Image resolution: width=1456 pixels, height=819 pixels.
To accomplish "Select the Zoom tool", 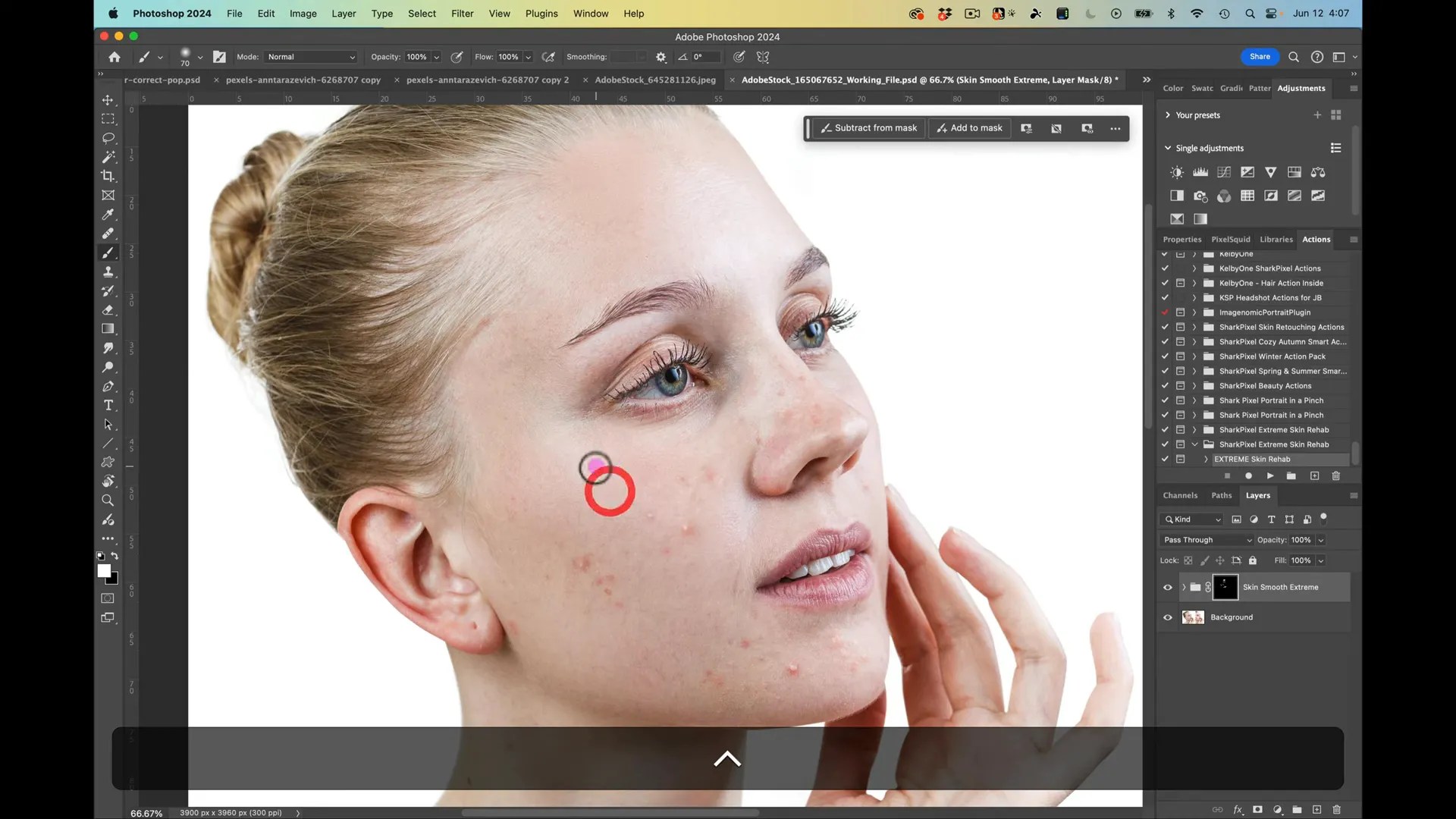I will [108, 500].
